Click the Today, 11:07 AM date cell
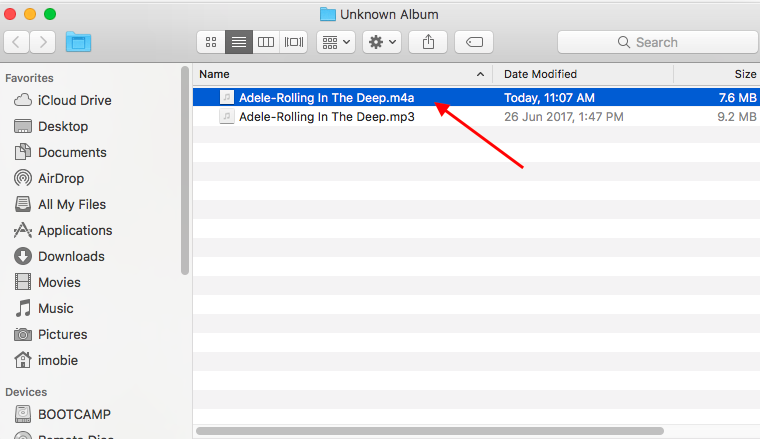The image size is (760, 439). coord(549,98)
